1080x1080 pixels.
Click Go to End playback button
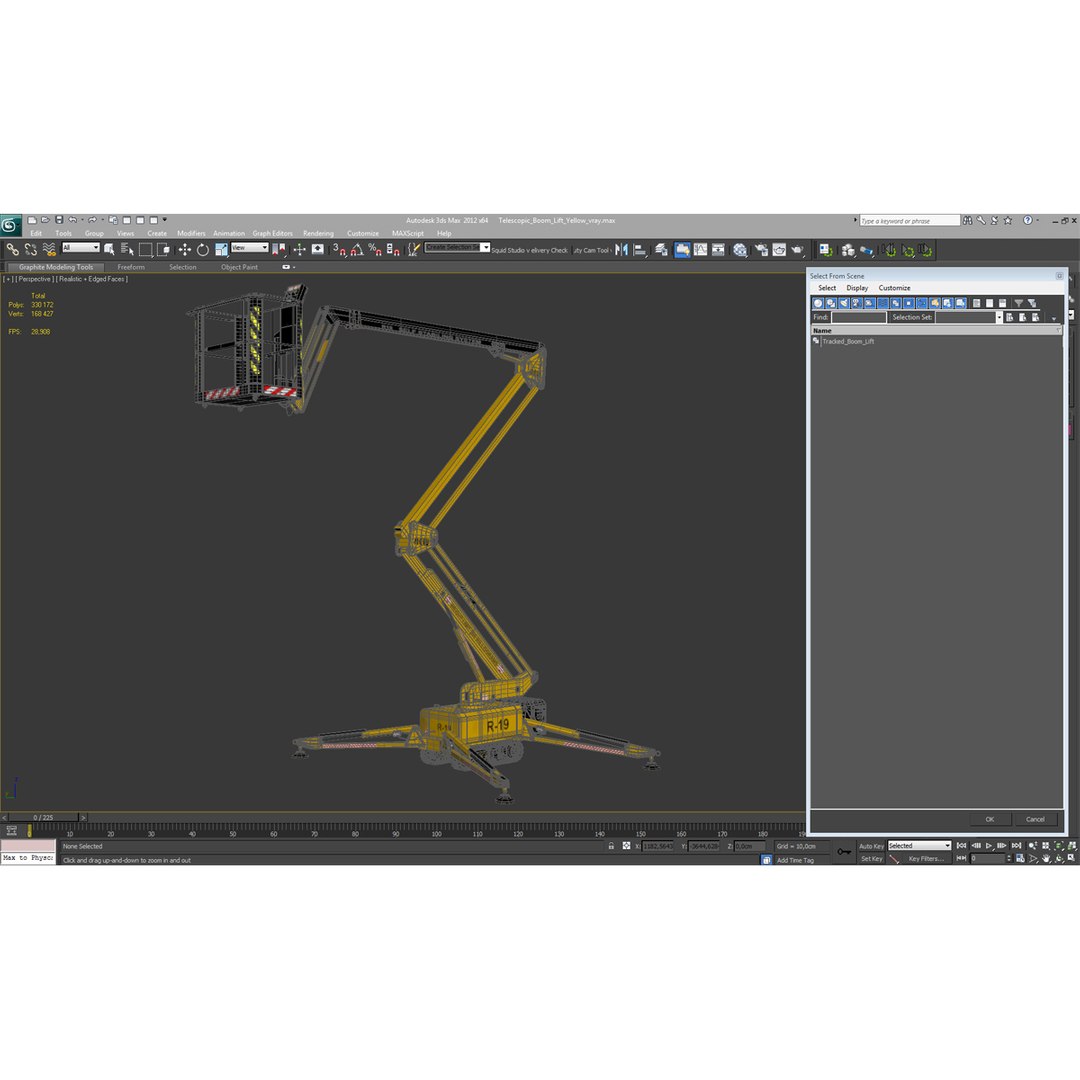pyautogui.click(x=1016, y=845)
